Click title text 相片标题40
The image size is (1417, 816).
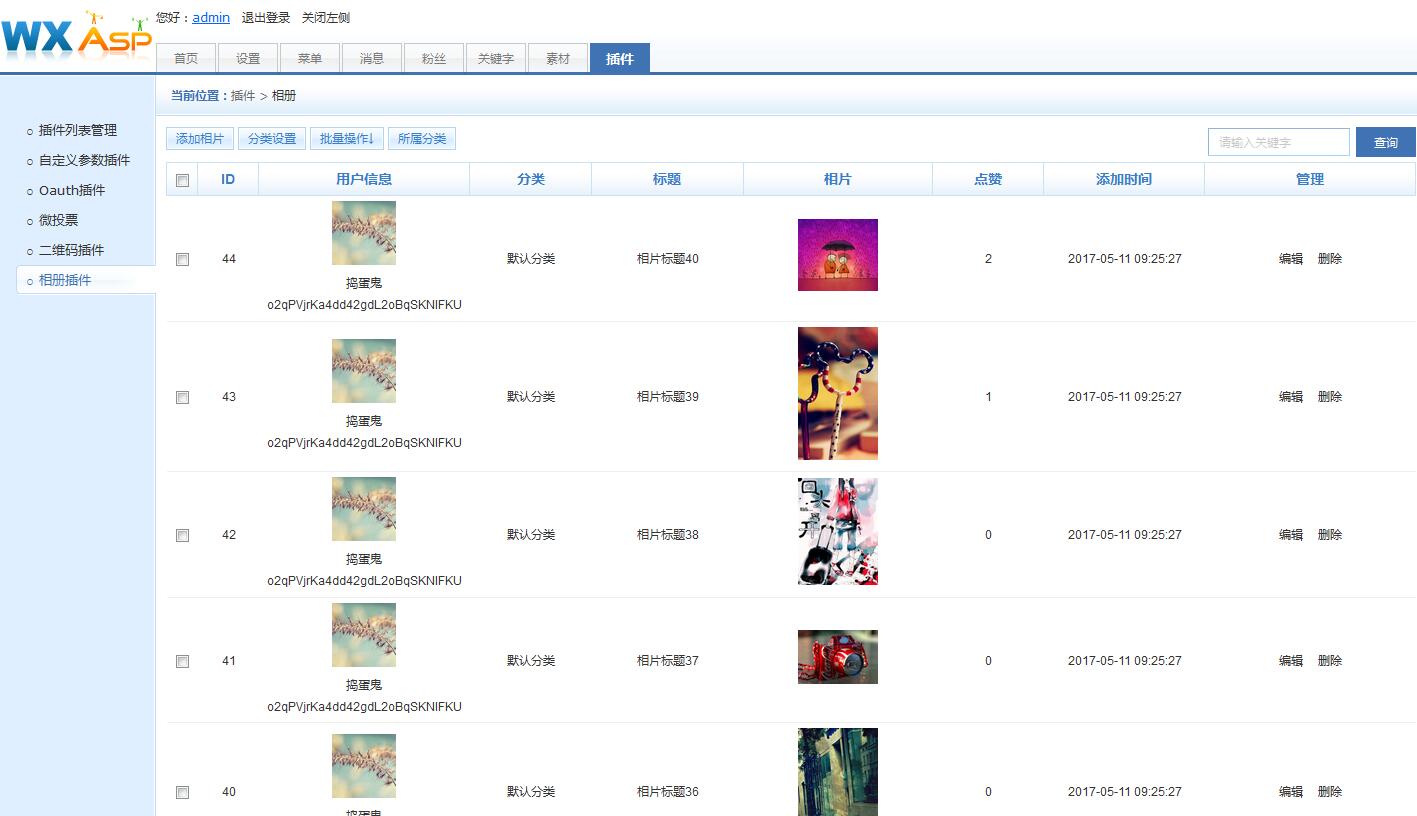[x=668, y=258]
